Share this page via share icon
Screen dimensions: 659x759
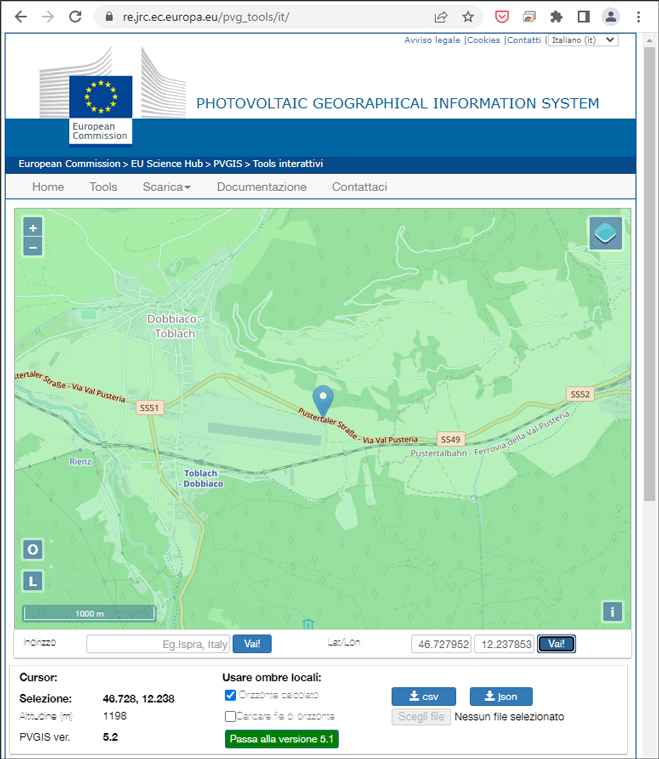(x=441, y=17)
